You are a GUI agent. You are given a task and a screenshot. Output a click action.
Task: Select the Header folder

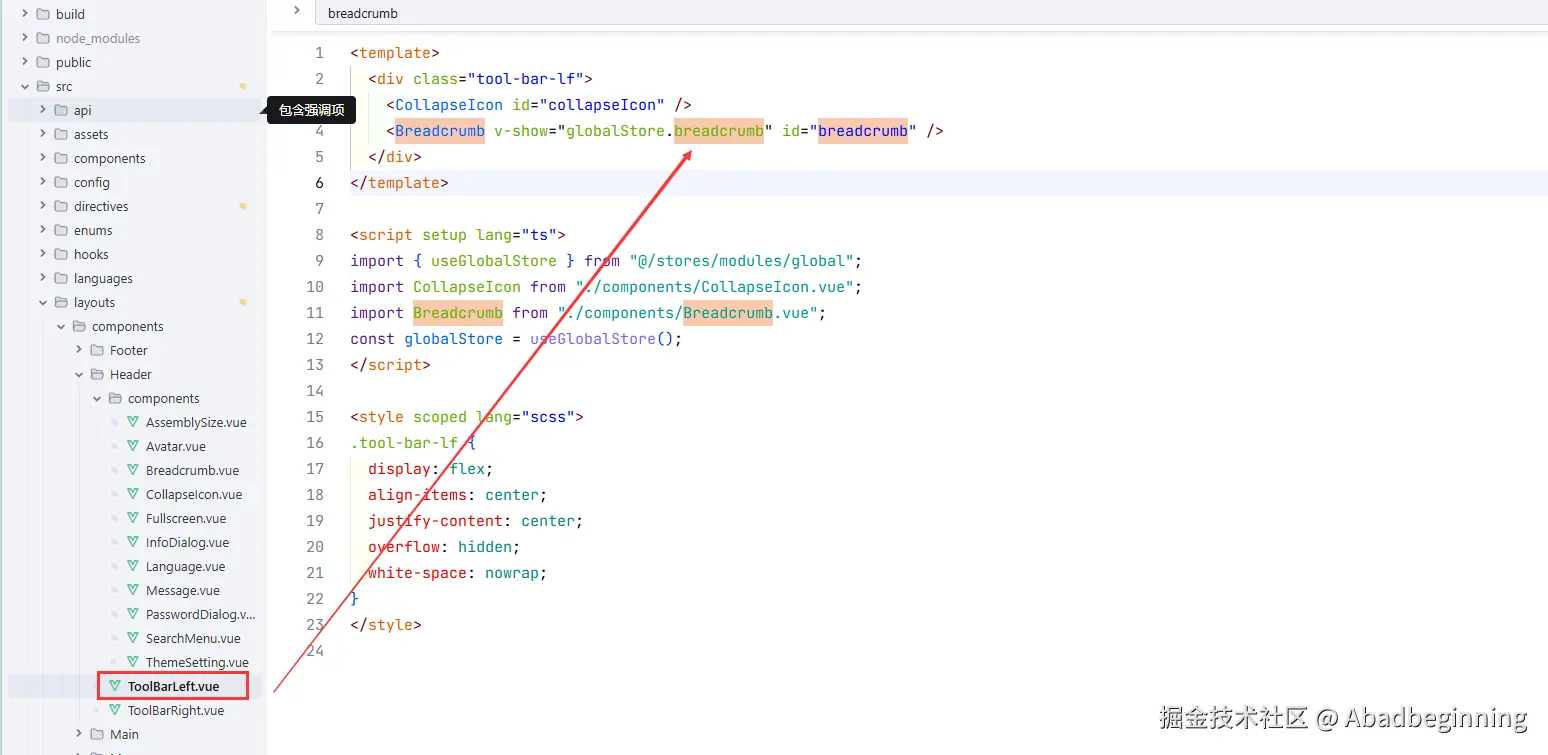[130, 374]
